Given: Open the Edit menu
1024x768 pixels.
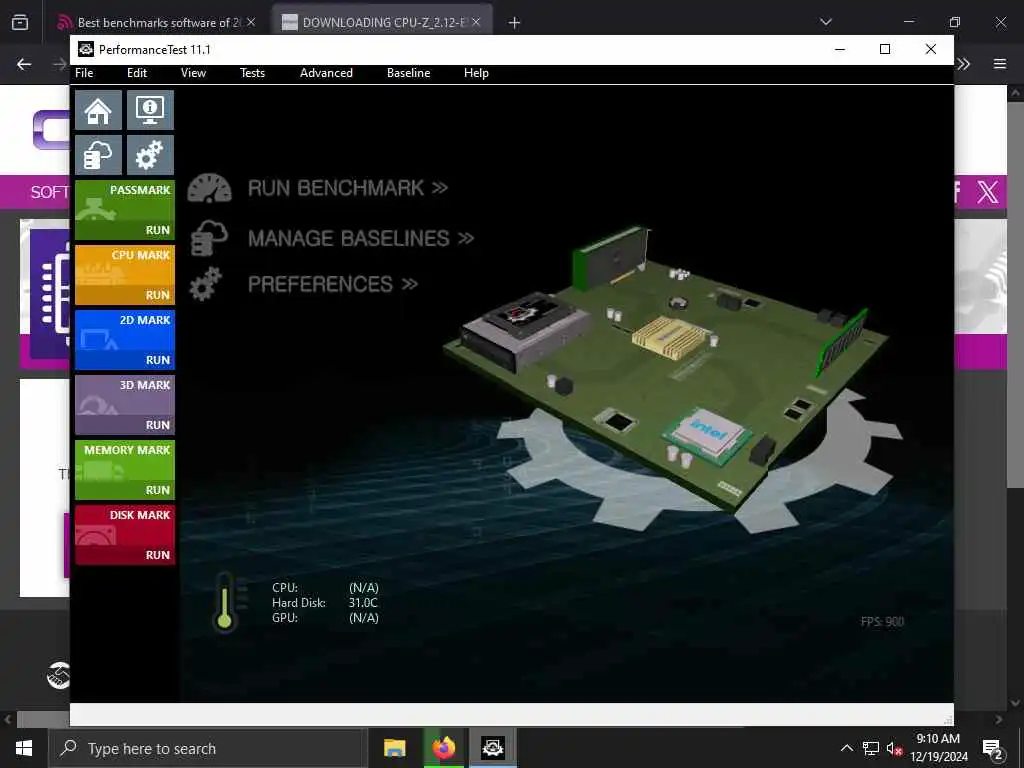Looking at the screenshot, I should [136, 73].
